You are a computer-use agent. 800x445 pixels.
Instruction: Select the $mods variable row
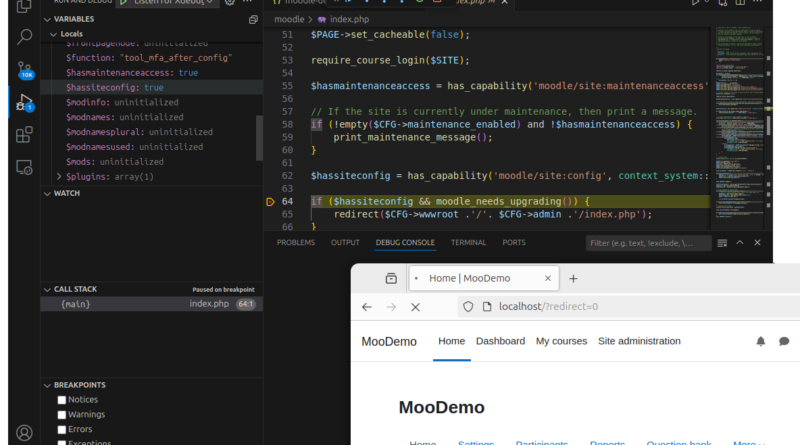pyautogui.click(x=152, y=161)
